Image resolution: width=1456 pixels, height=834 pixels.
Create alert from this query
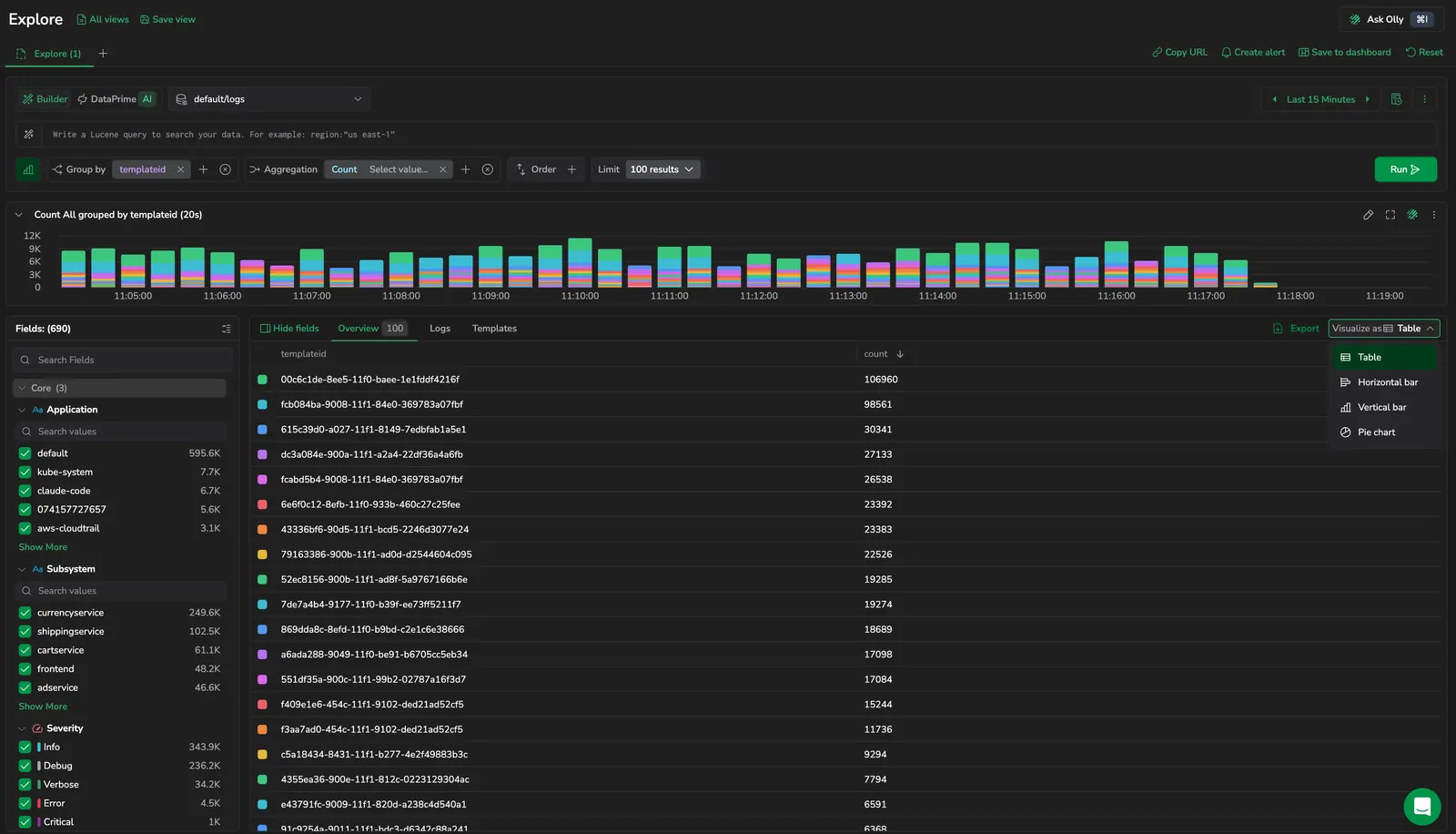(x=1253, y=52)
